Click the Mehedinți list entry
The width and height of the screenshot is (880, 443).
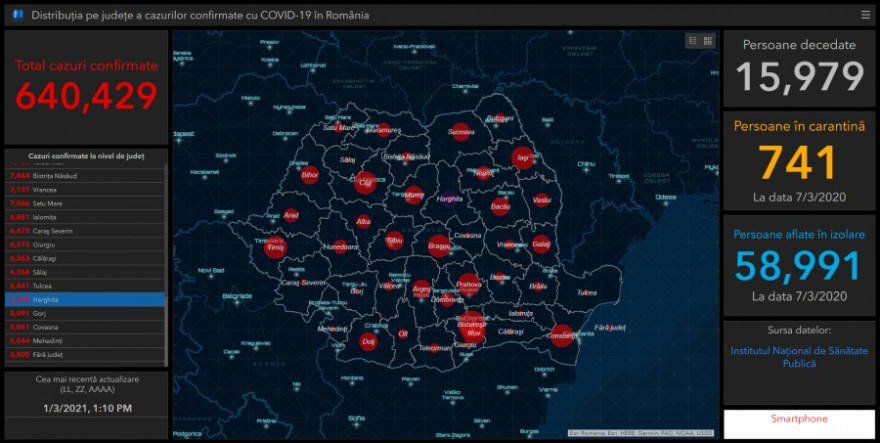85,340
